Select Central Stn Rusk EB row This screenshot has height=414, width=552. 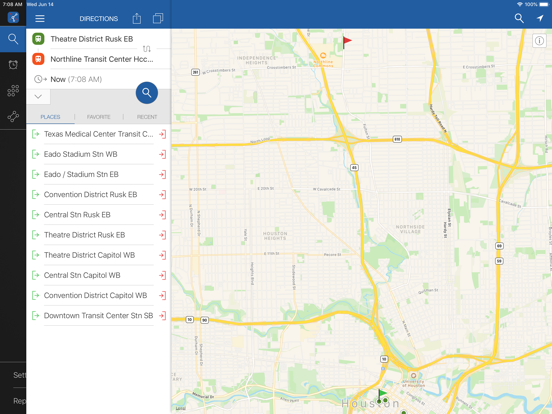99,215
